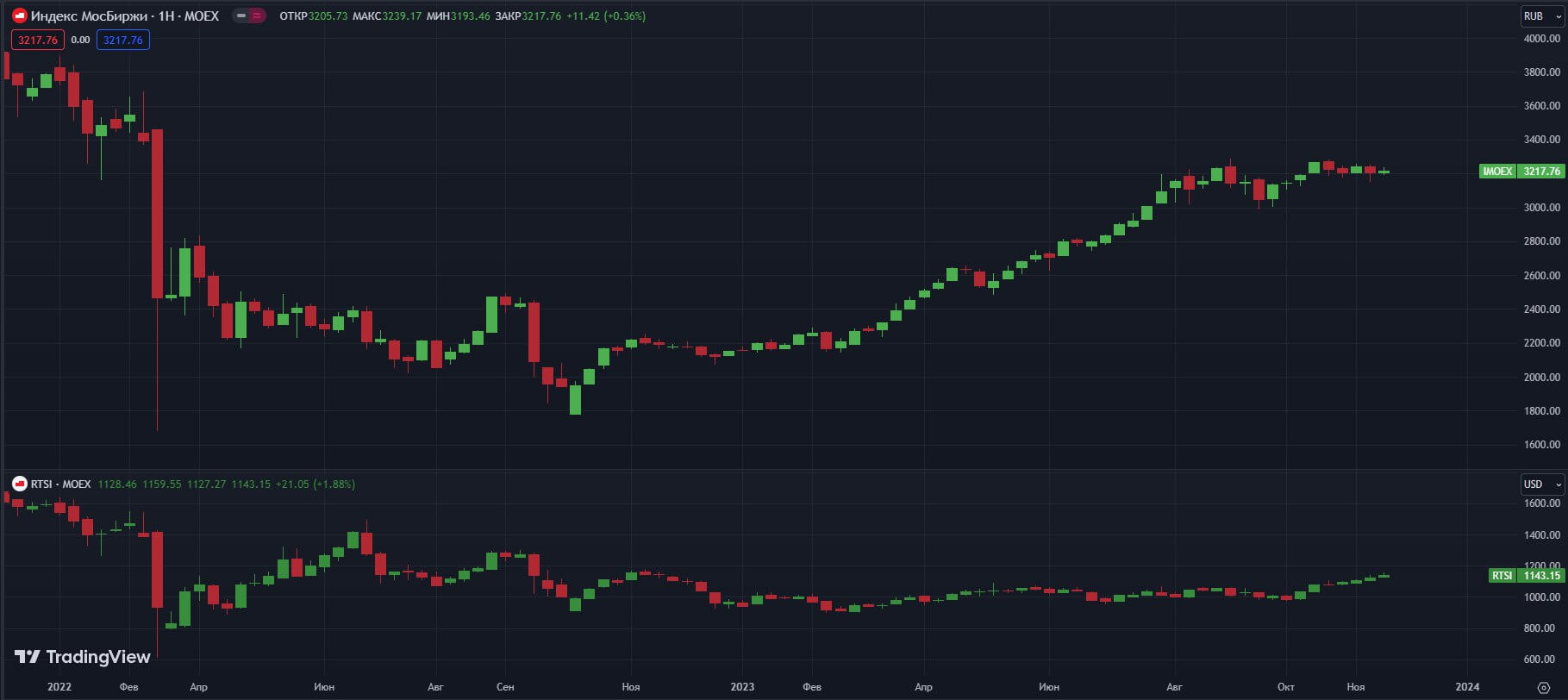Click the RTSI change +21.05 (+1.88%)
Image resolution: width=1568 pixels, height=700 pixels.
(315, 484)
